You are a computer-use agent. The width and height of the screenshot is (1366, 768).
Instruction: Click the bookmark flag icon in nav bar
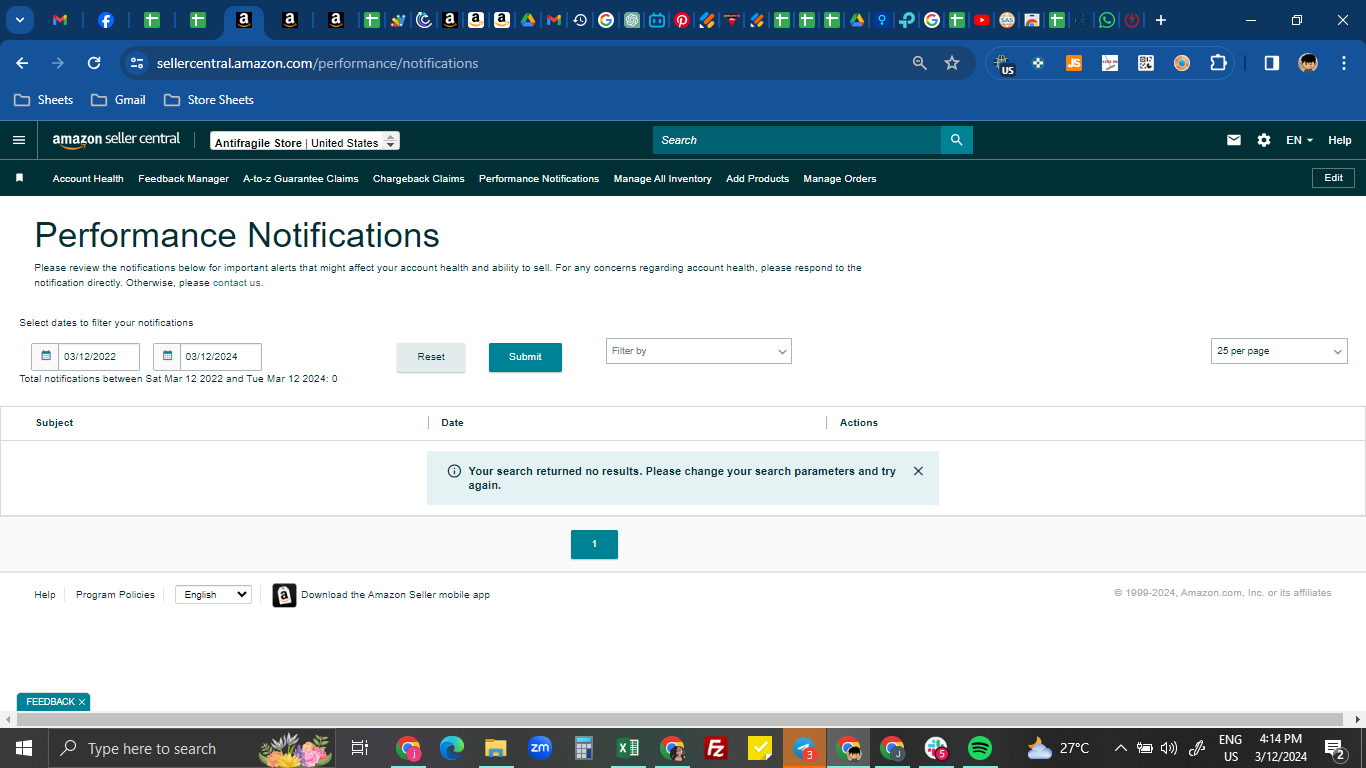(19, 178)
